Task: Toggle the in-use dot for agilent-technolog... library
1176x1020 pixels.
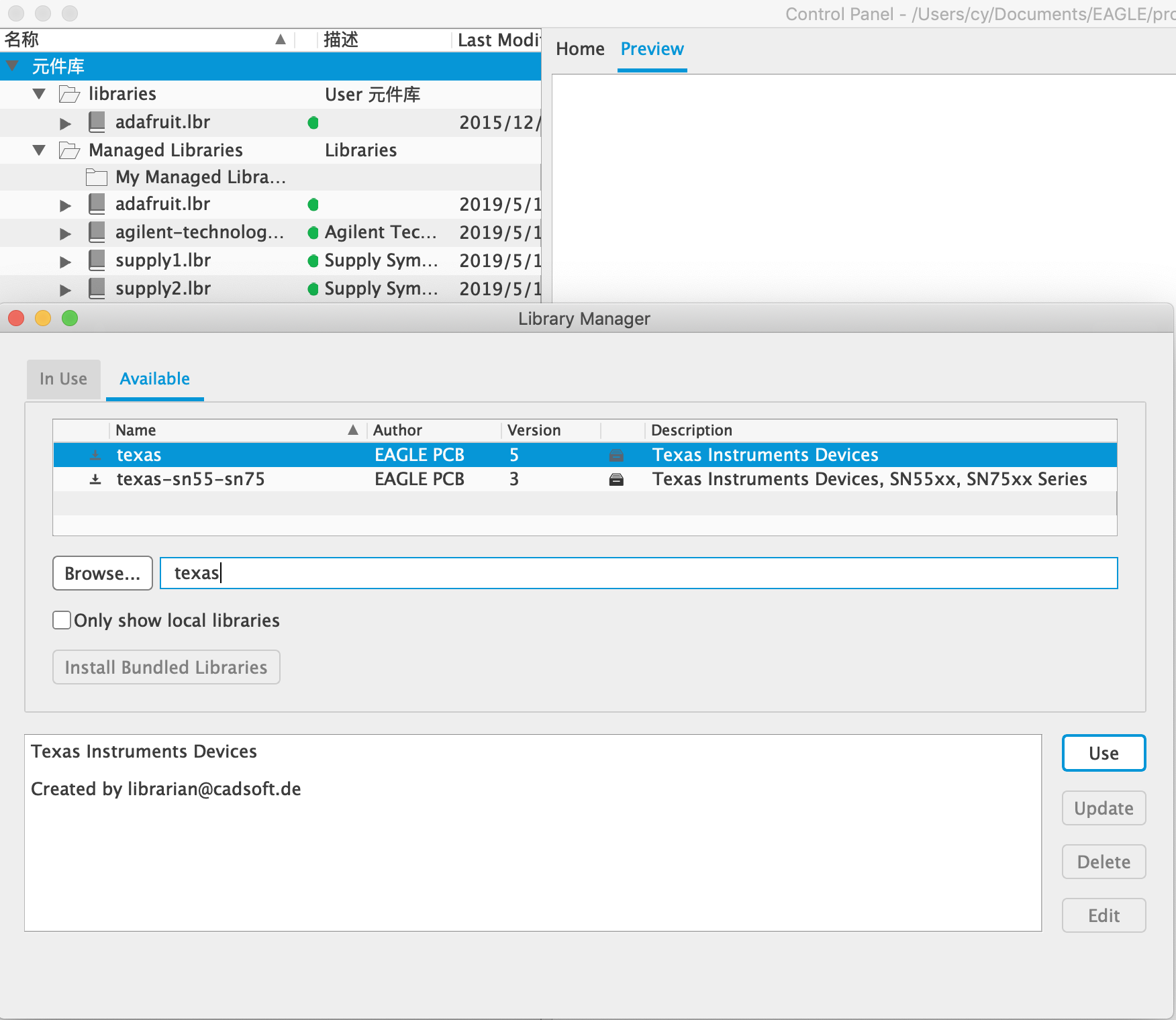Action: point(313,233)
